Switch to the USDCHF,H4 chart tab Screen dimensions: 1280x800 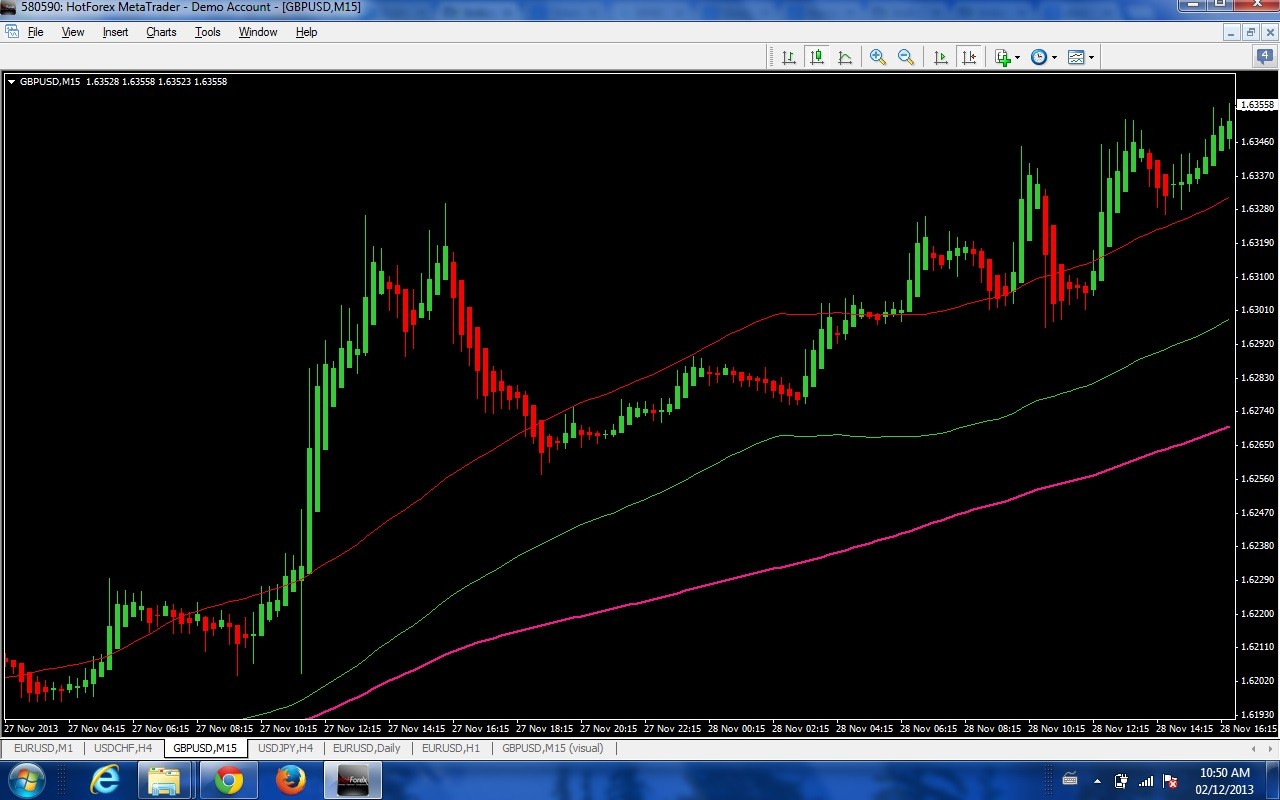click(123, 748)
